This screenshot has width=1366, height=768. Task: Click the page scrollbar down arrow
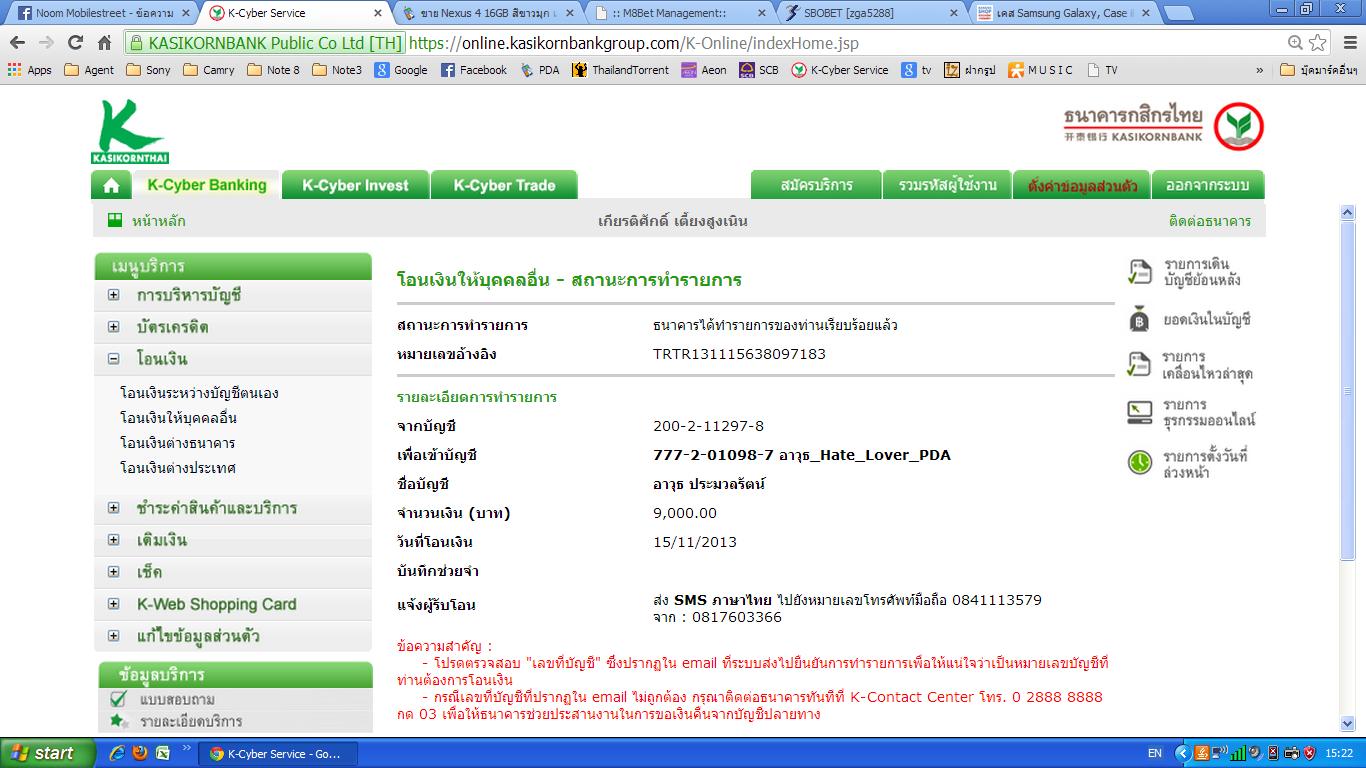click(1348, 724)
